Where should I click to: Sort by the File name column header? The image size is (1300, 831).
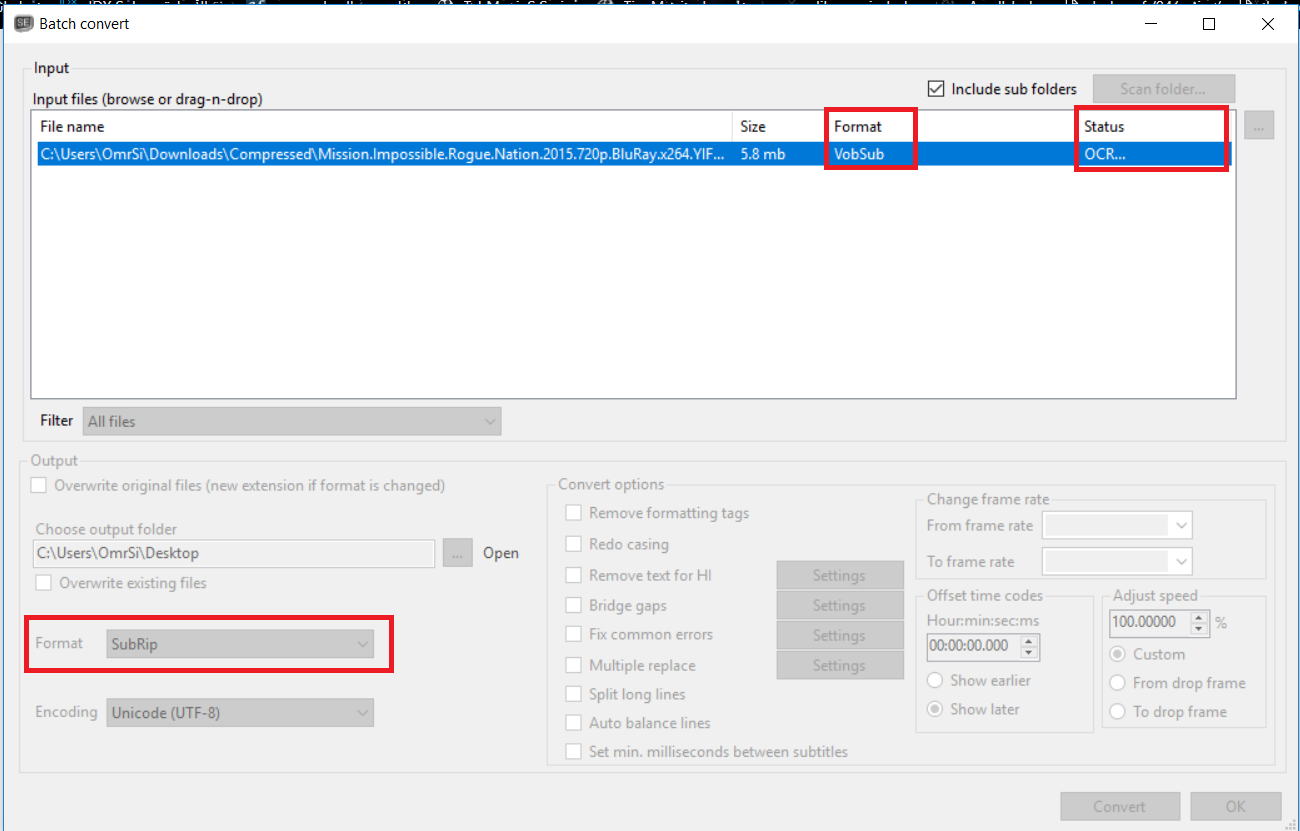(383, 126)
